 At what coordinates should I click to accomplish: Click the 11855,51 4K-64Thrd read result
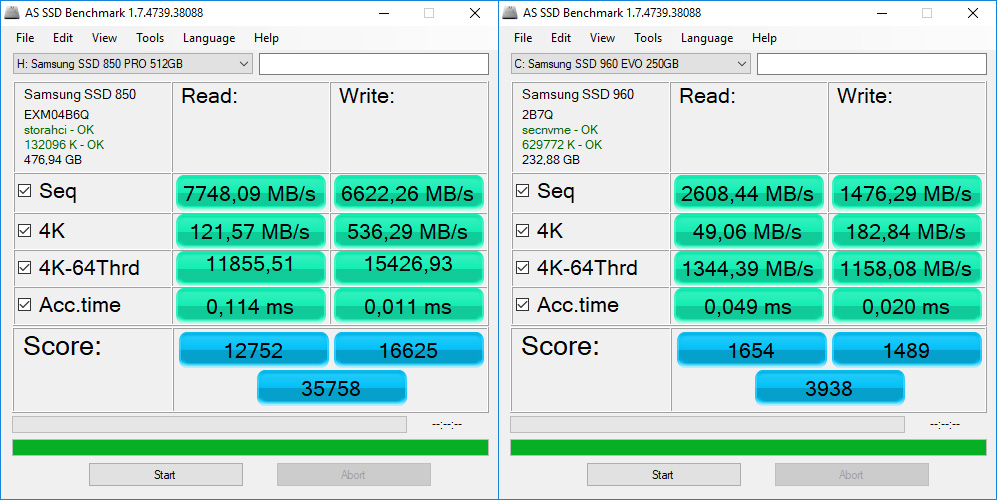(x=251, y=268)
